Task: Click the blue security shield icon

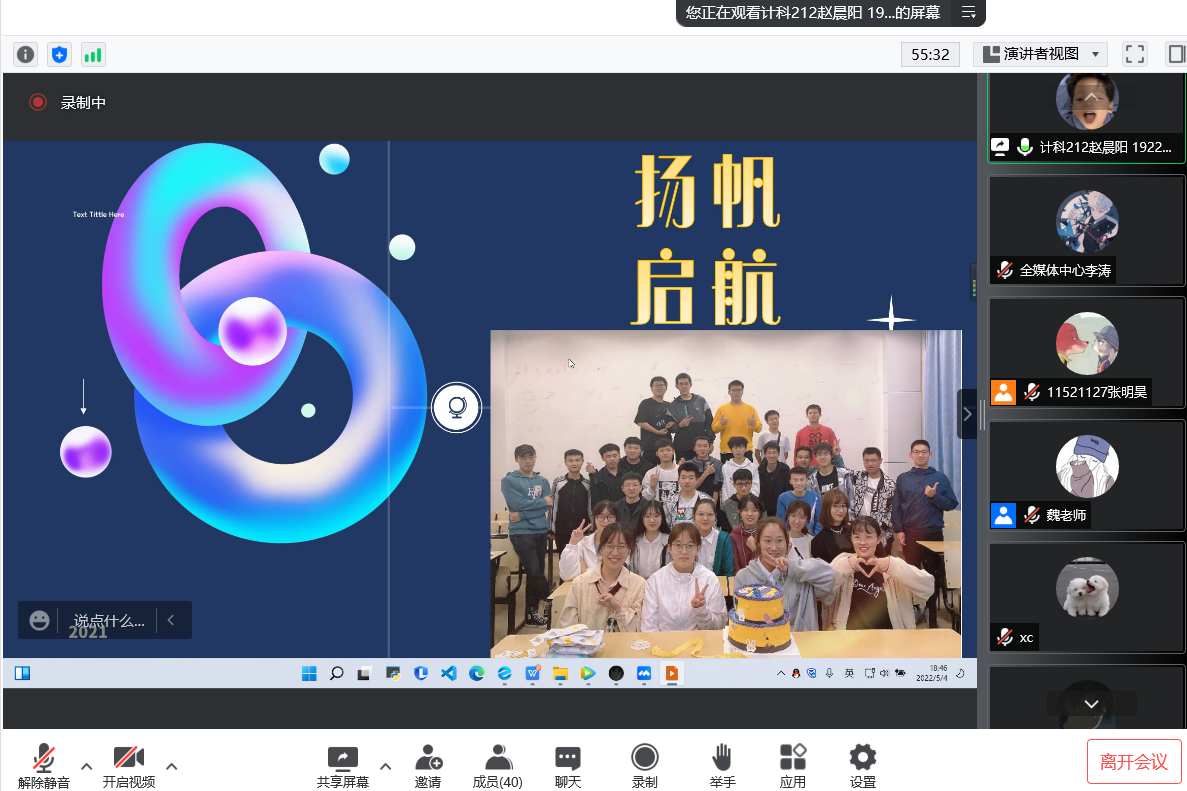Action: 59,54
